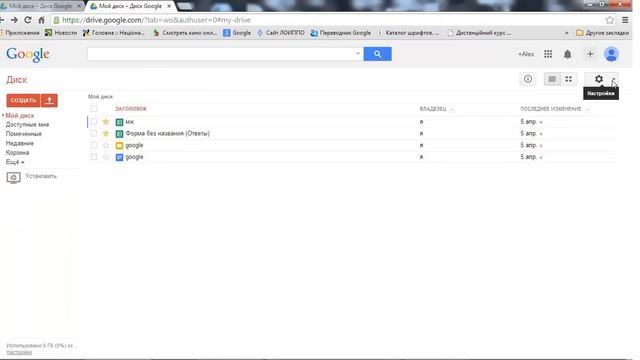
Task: Expand the Ещё menu in sidebar
Action: coord(15,162)
